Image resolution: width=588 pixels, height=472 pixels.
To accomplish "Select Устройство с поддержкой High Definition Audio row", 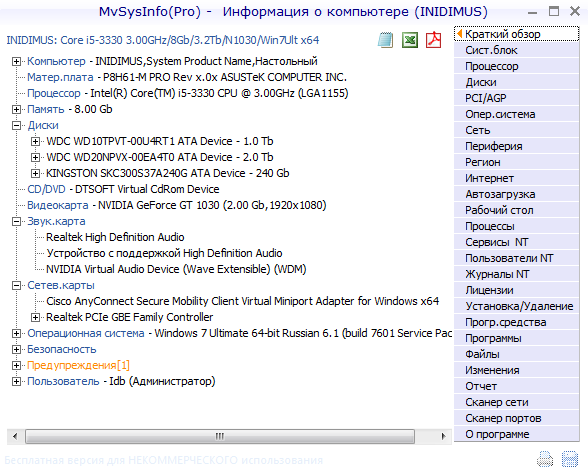I will click(164, 253).
